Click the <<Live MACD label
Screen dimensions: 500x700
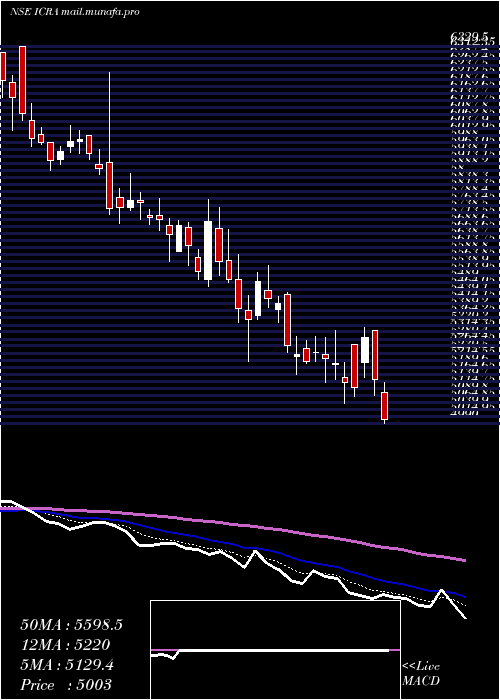[421, 674]
